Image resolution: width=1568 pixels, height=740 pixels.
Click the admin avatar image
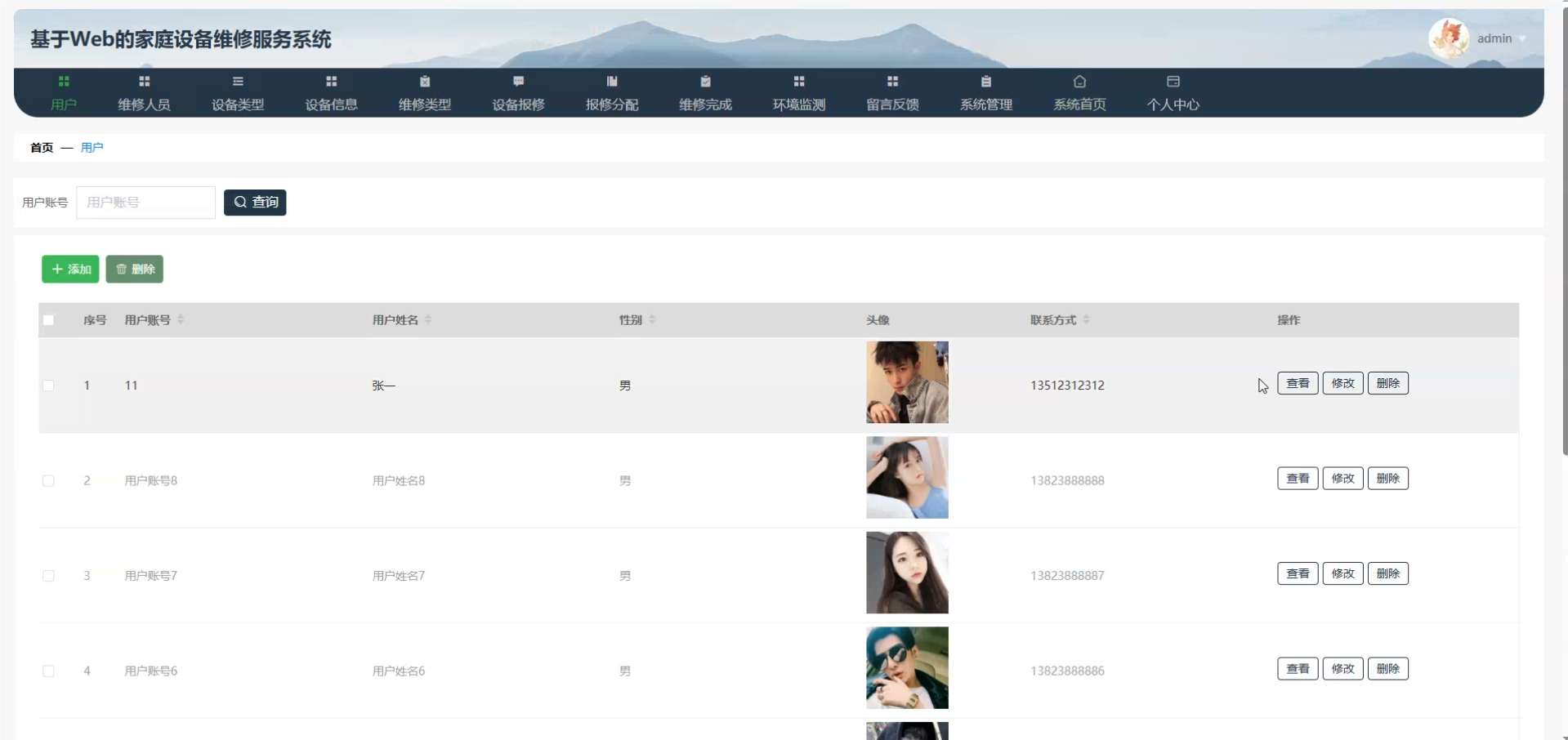(1449, 38)
